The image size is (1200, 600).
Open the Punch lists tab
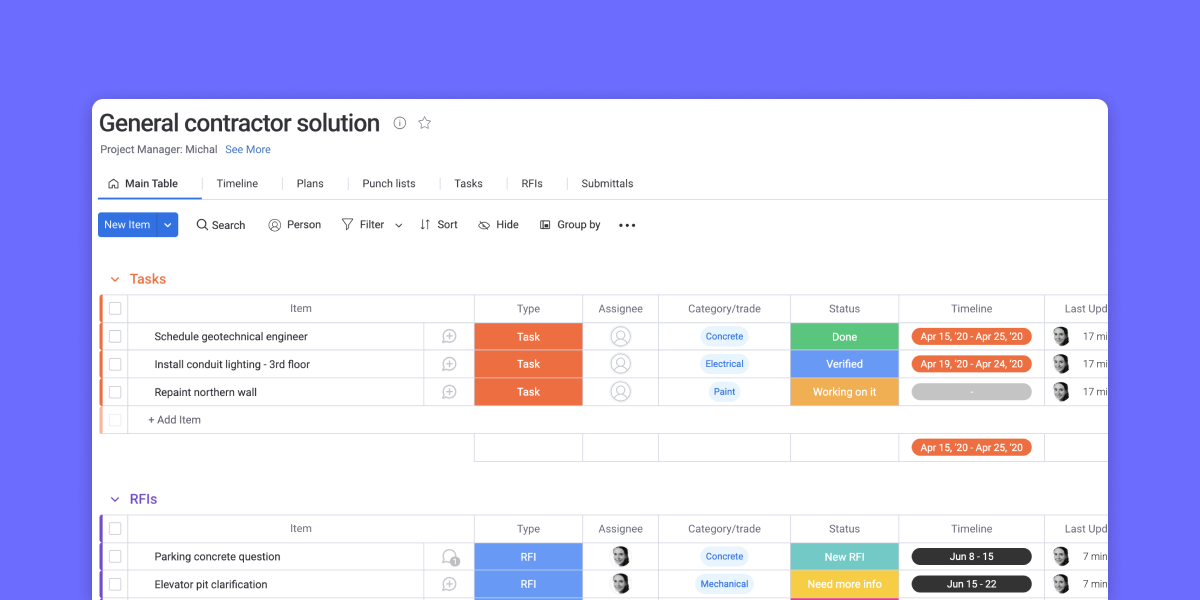(x=388, y=184)
